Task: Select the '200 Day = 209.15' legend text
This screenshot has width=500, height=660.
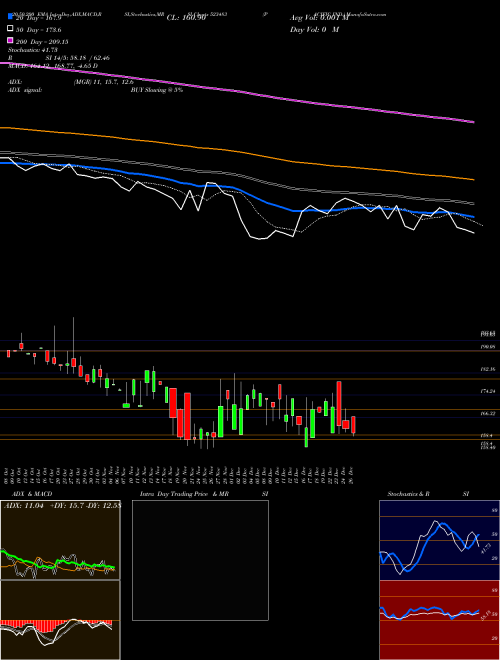Action: (42, 42)
